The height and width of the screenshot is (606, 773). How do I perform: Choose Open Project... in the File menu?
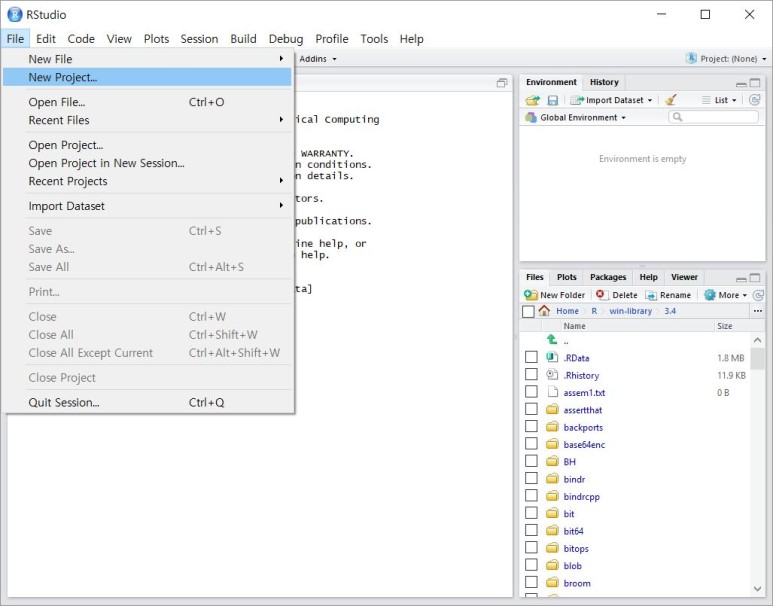pyautogui.click(x=147, y=144)
